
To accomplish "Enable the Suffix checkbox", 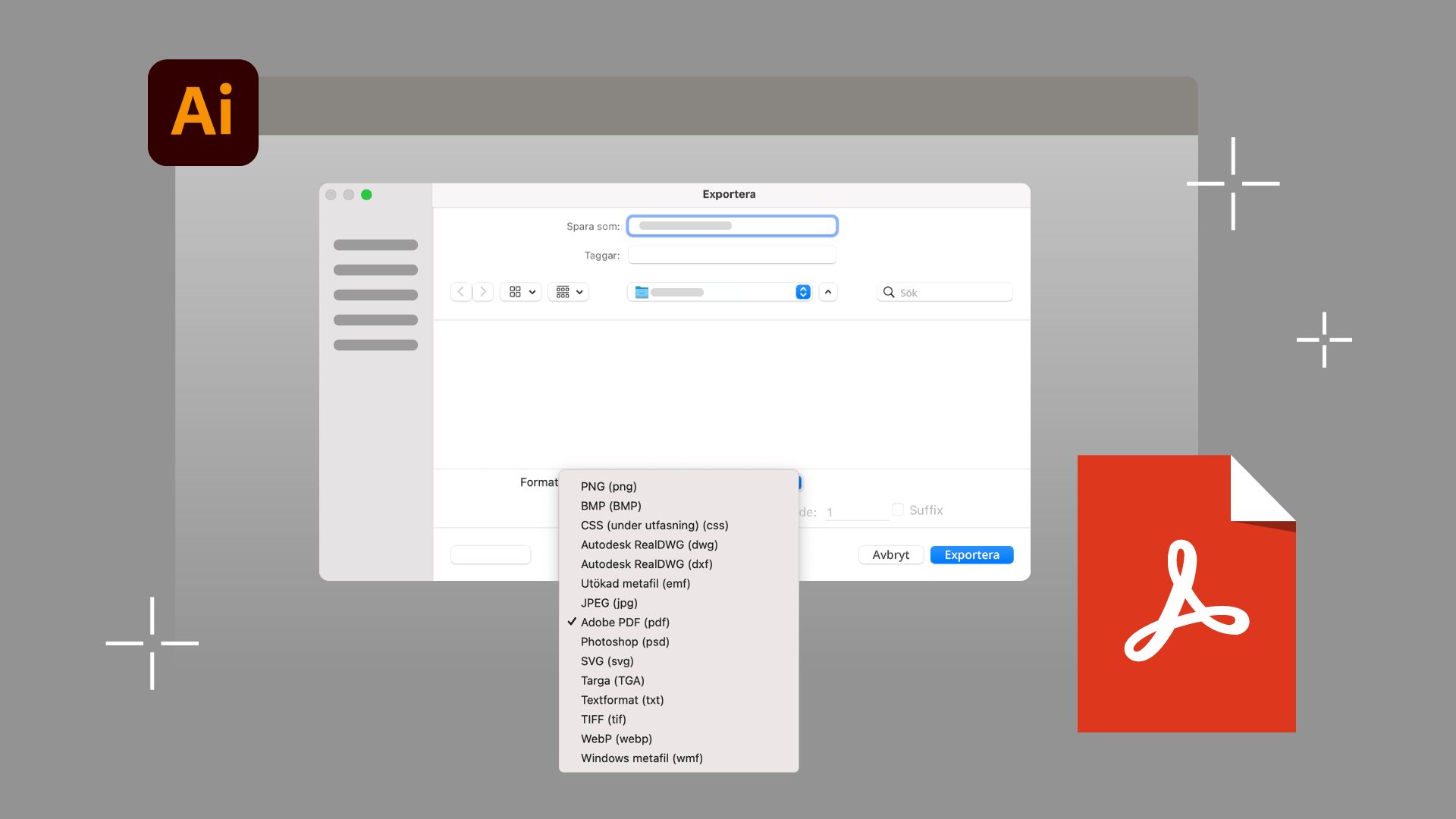I will pyautogui.click(x=897, y=509).
